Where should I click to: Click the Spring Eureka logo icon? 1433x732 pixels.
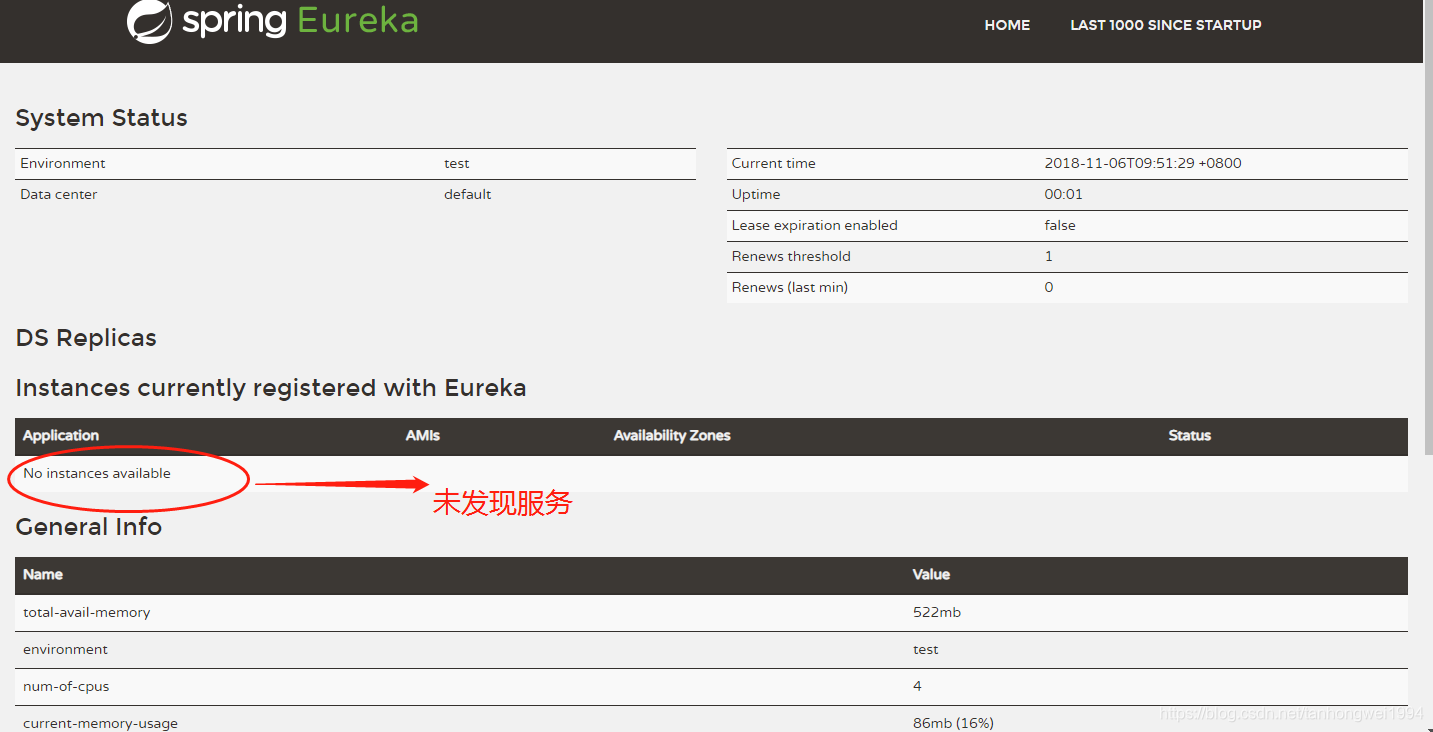pyautogui.click(x=149, y=21)
